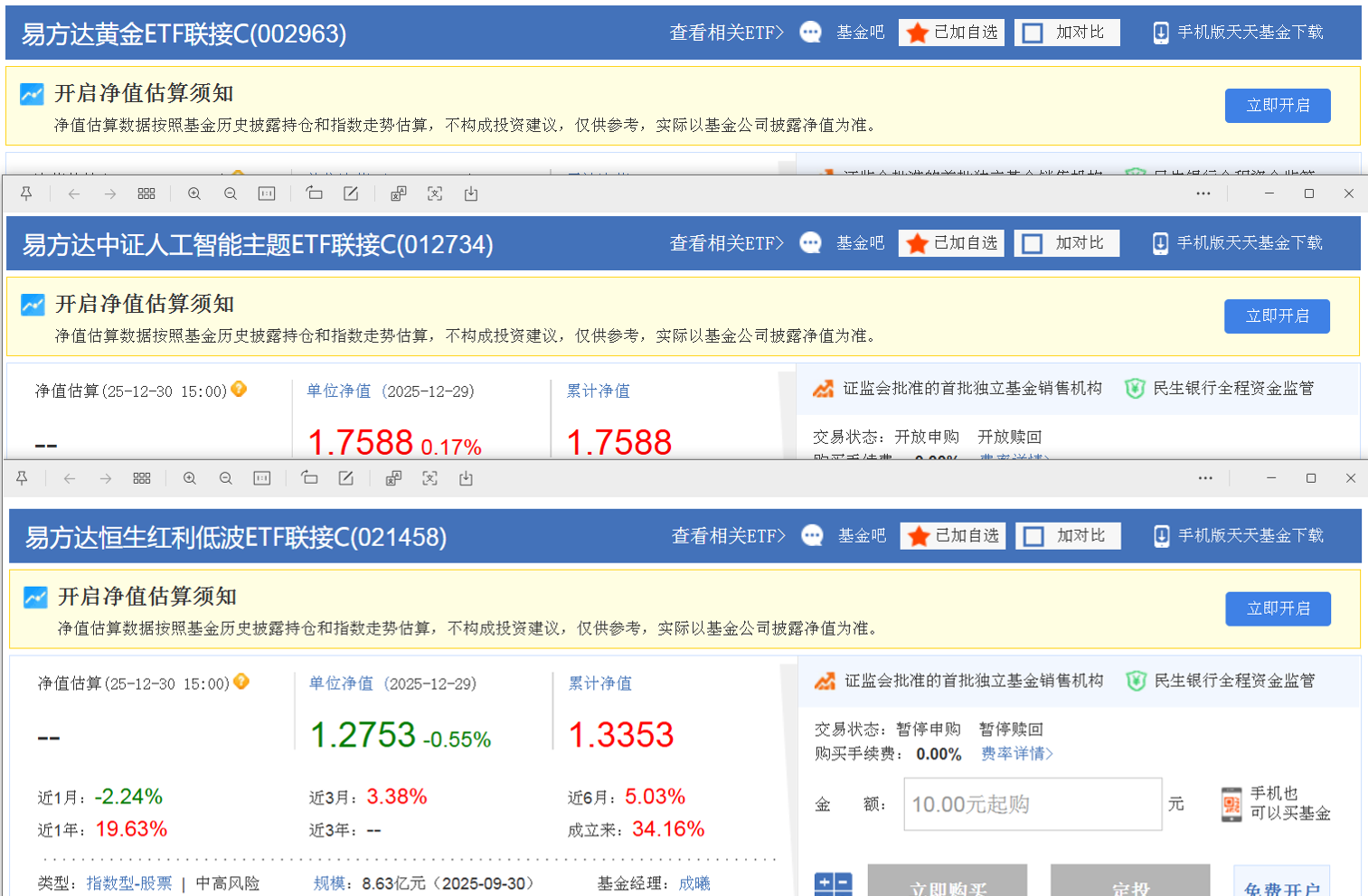Toggle 已加自选 star for 易方达恒生红利低波ETF联接C

pos(953,536)
